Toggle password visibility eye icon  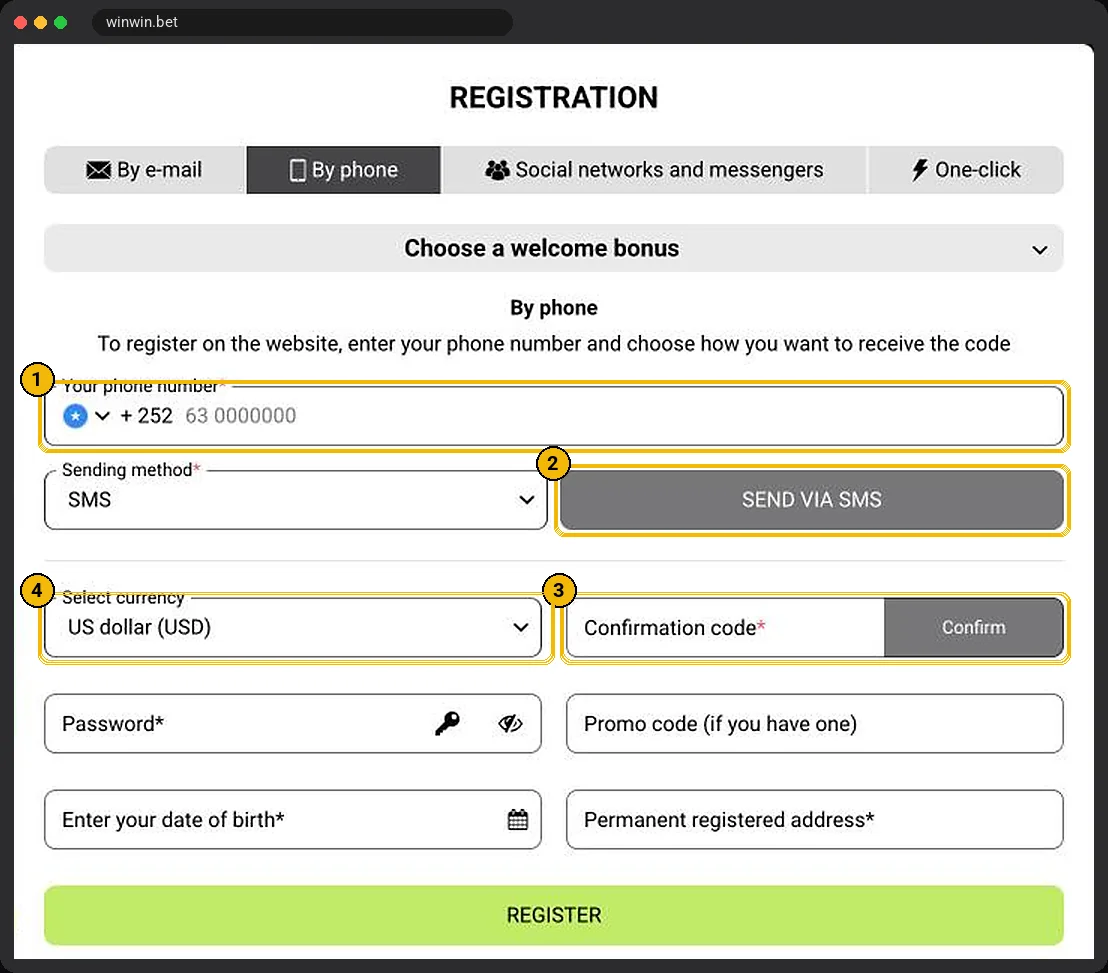pos(510,724)
